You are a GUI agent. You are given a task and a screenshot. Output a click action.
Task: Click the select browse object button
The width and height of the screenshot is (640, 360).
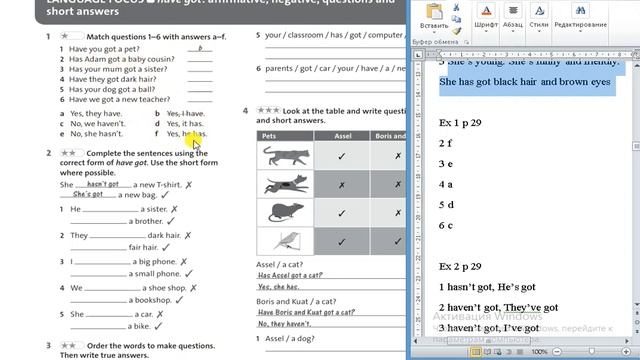tap(636, 322)
